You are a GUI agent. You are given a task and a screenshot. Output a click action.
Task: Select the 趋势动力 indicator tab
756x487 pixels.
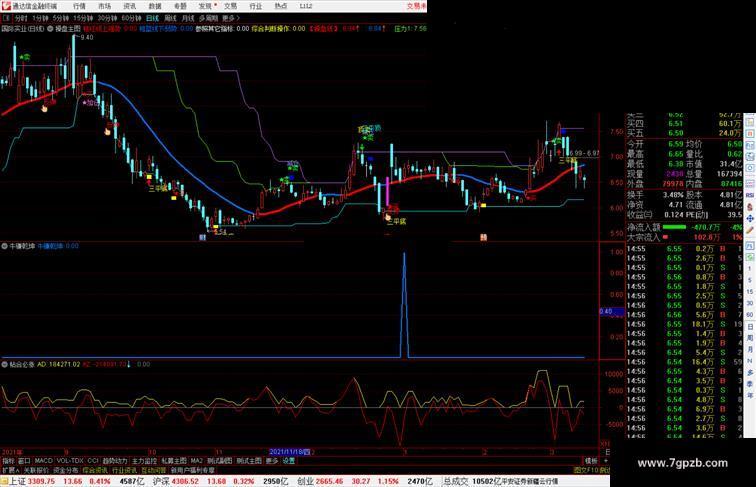pos(115,461)
